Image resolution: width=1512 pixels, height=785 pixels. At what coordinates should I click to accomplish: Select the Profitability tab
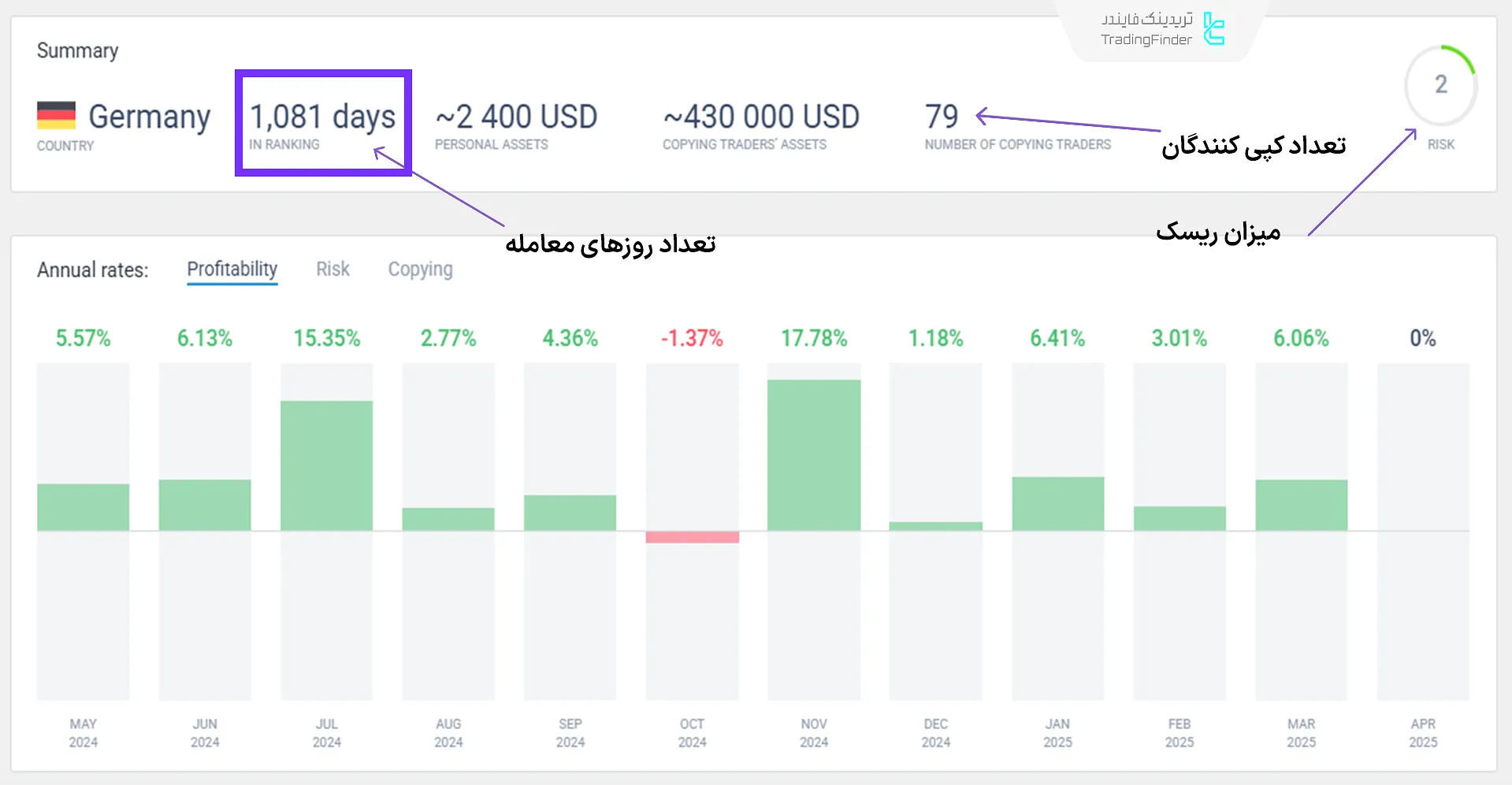[x=232, y=269]
